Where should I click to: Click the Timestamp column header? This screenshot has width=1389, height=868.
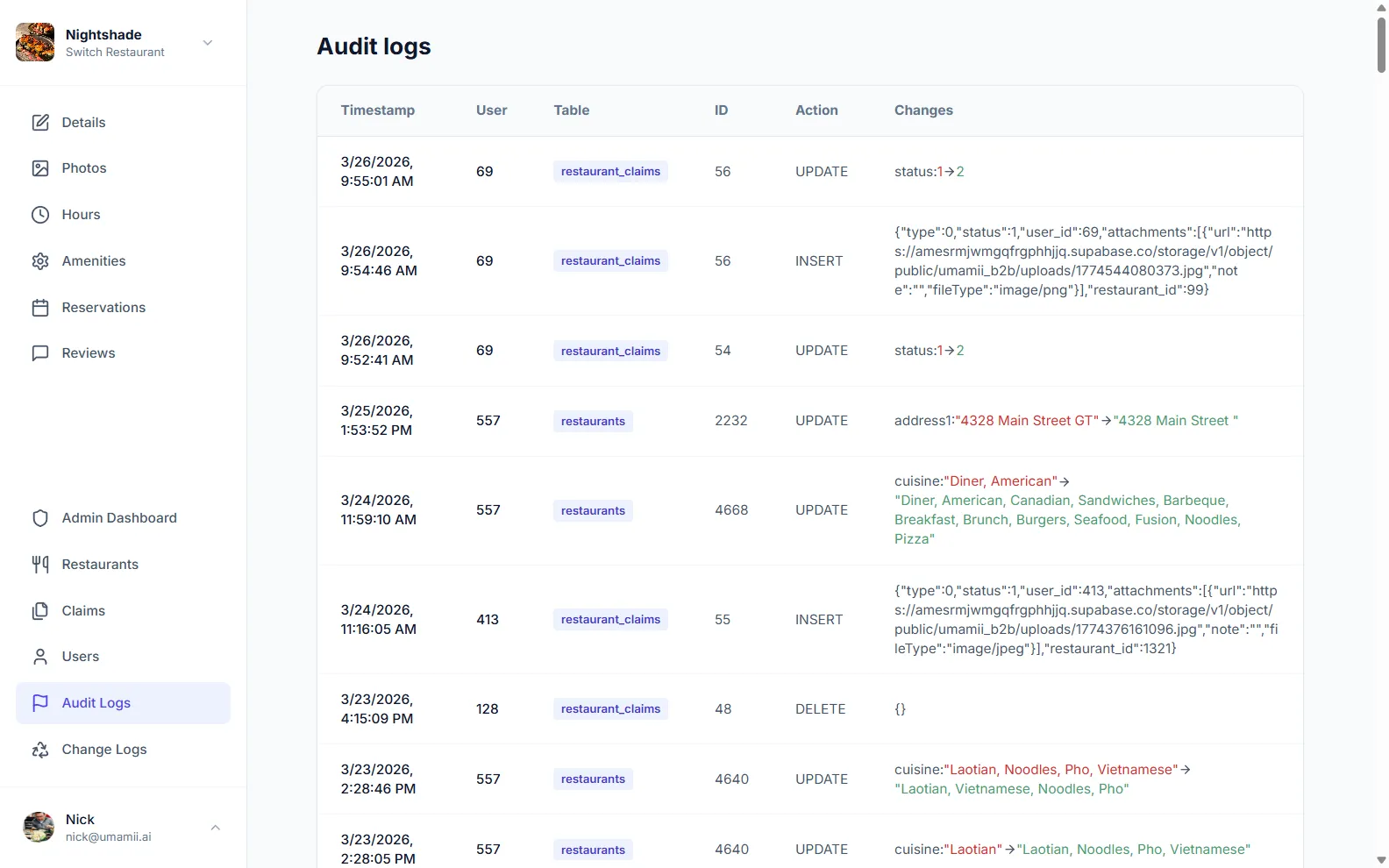pyautogui.click(x=377, y=110)
